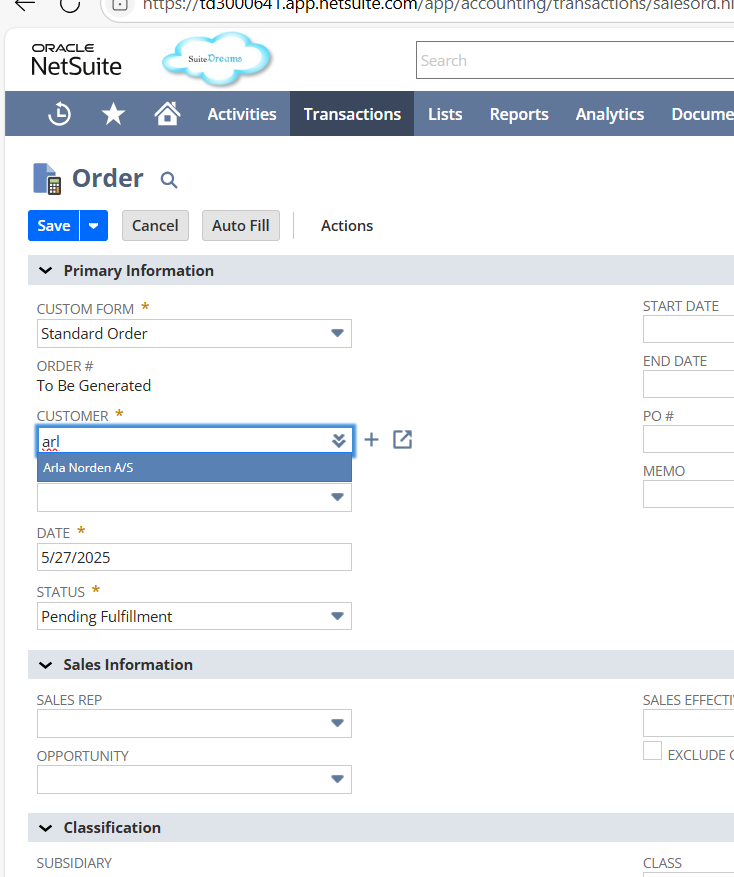Open the Reports menu

519,114
